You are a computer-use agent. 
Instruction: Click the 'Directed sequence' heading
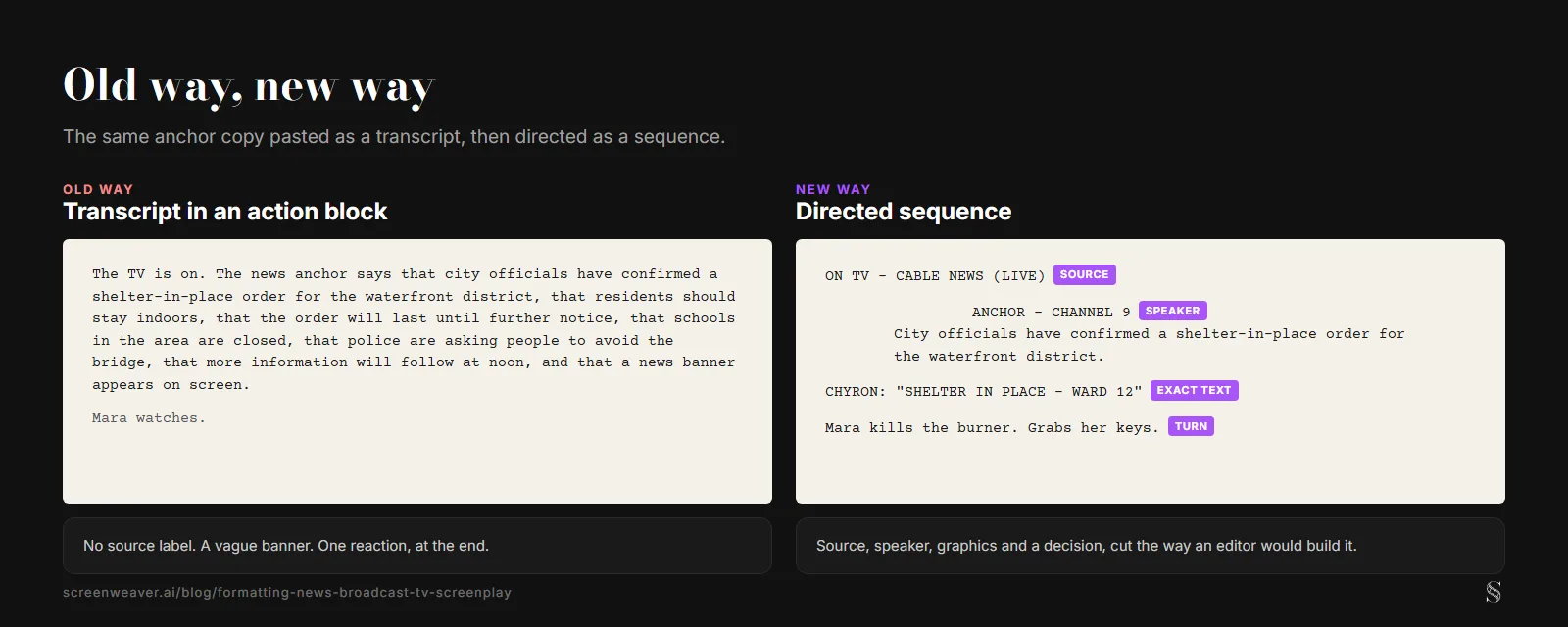coord(904,212)
